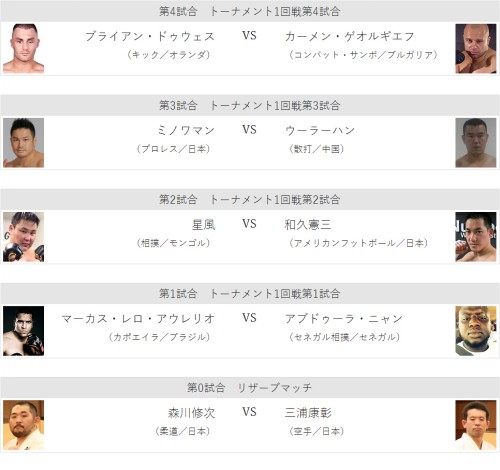The width and height of the screenshot is (500, 470).
Task: Click the ウーラーハン name text
Action: point(320,130)
